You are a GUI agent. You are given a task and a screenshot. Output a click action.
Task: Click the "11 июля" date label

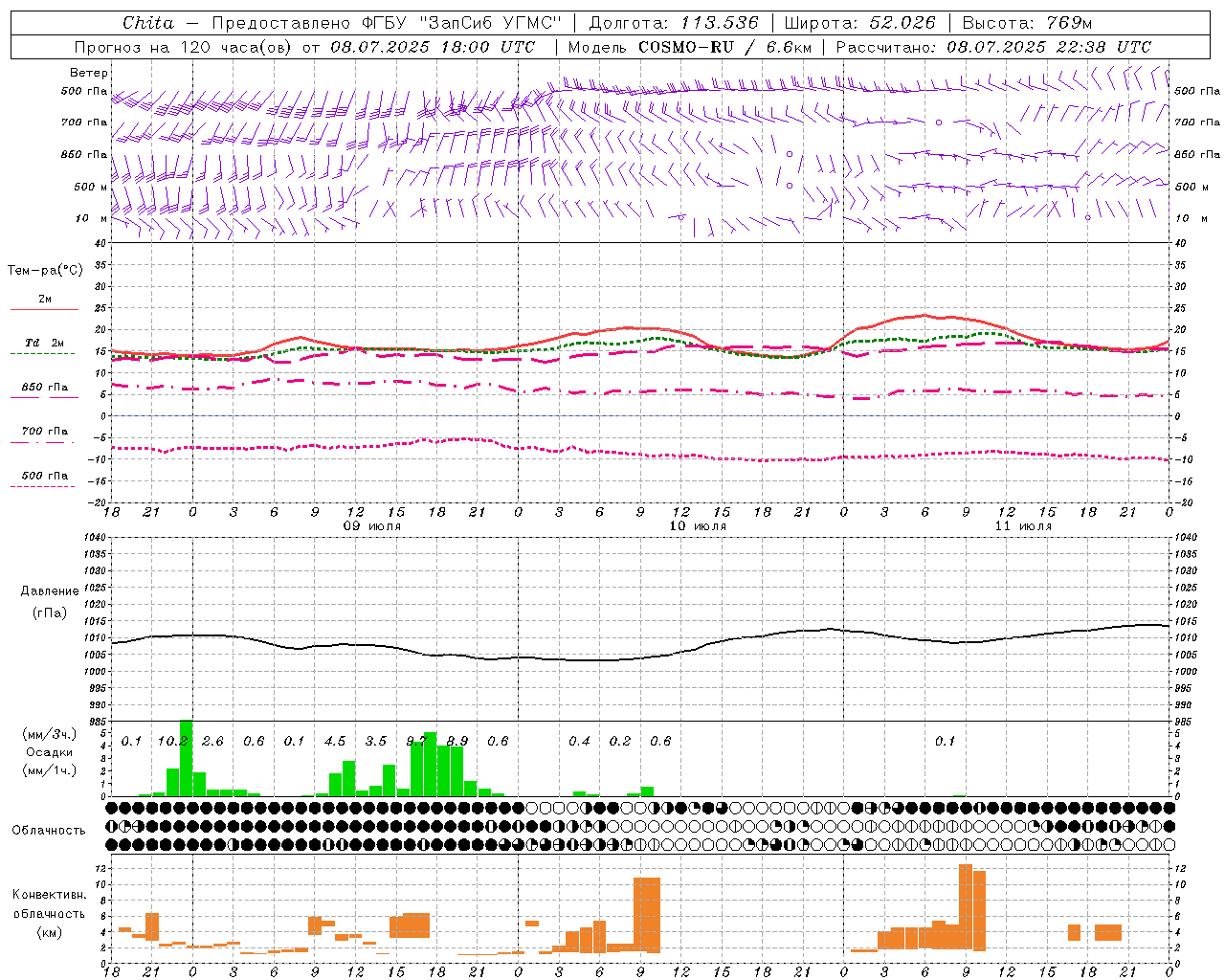tap(1023, 526)
